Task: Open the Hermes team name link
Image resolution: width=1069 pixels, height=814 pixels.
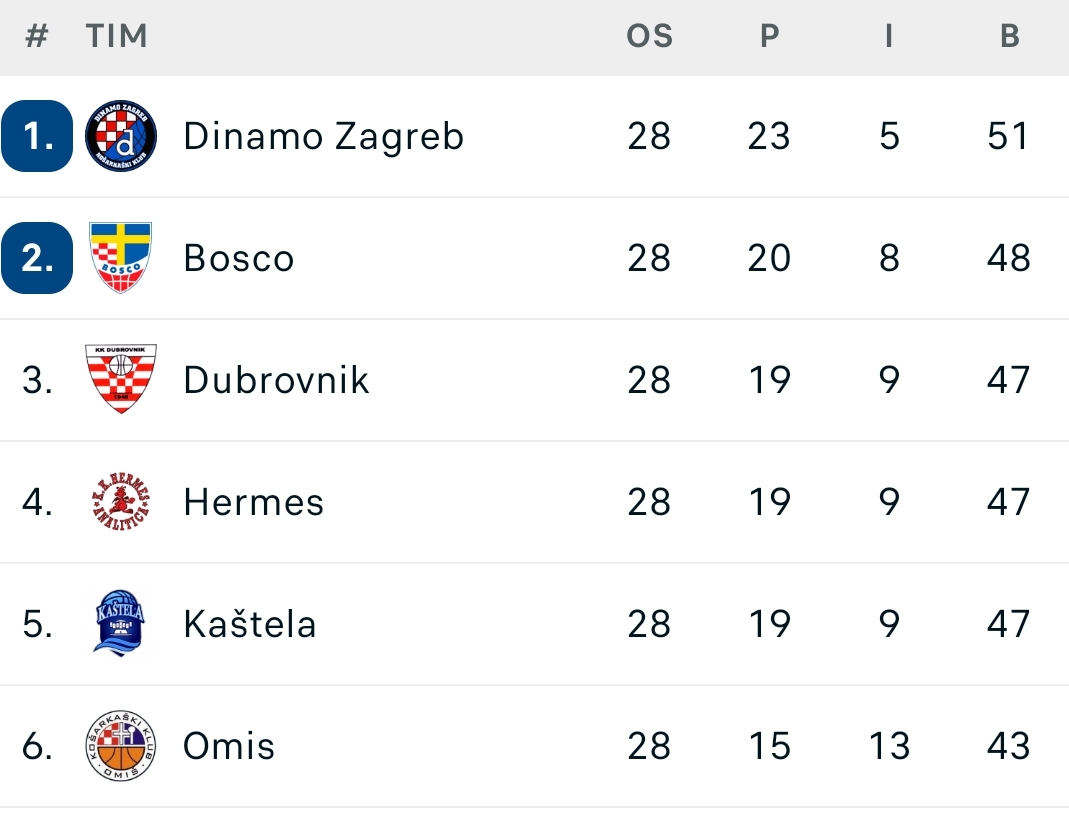Action: click(x=254, y=502)
